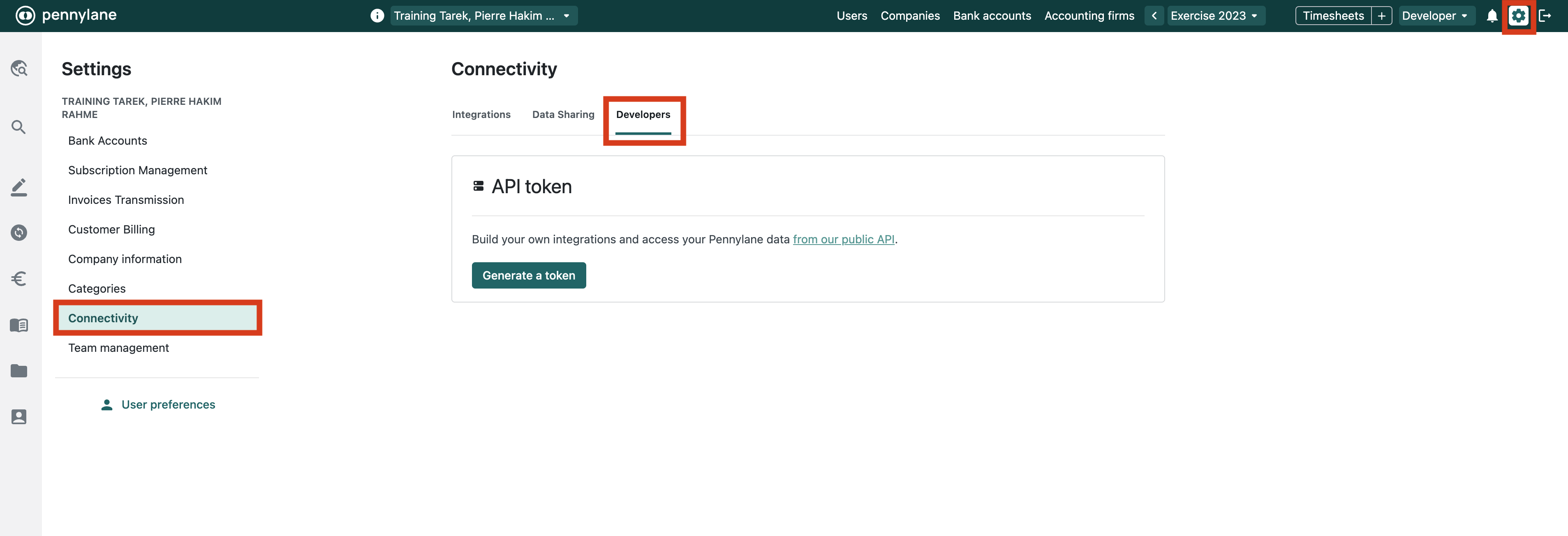The width and height of the screenshot is (1568, 536).
Task: Open the pencil edit sidebar icon
Action: (19, 187)
